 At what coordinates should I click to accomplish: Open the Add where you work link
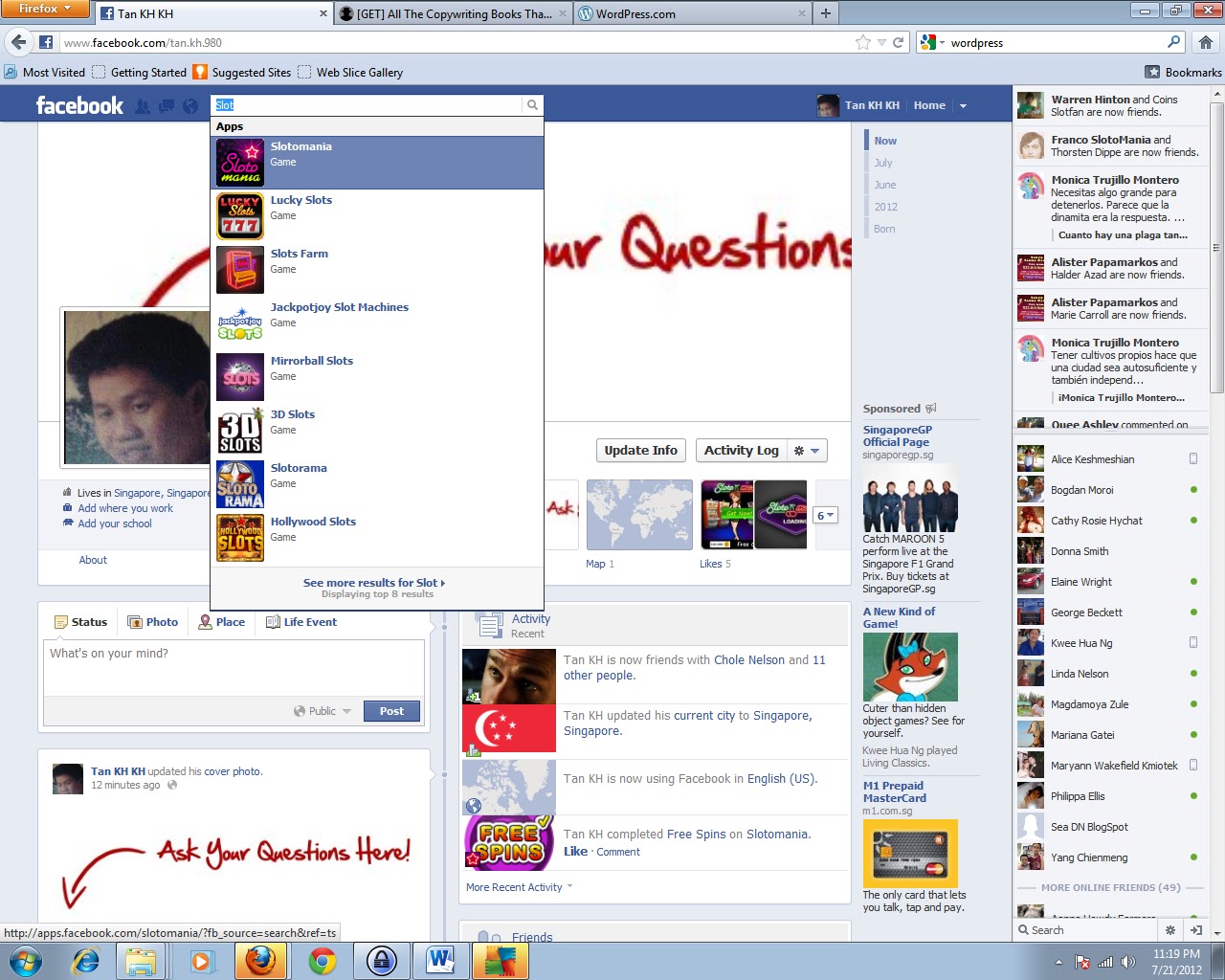pos(125,508)
